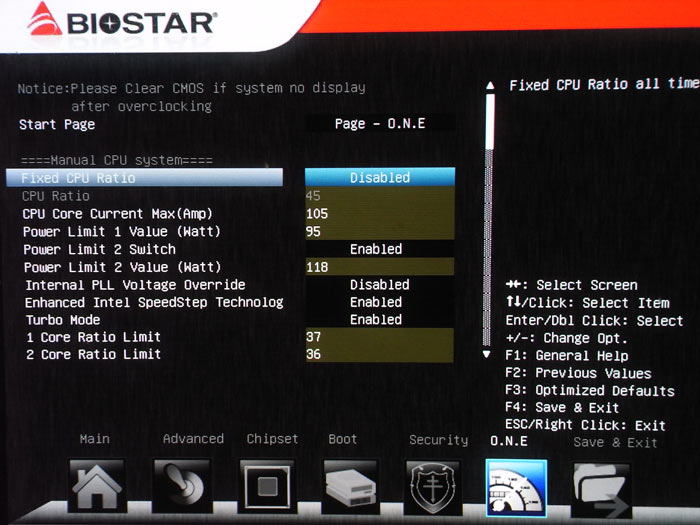Click scrollbar down arrow in settings list
700x525 pixels.
click(x=487, y=354)
